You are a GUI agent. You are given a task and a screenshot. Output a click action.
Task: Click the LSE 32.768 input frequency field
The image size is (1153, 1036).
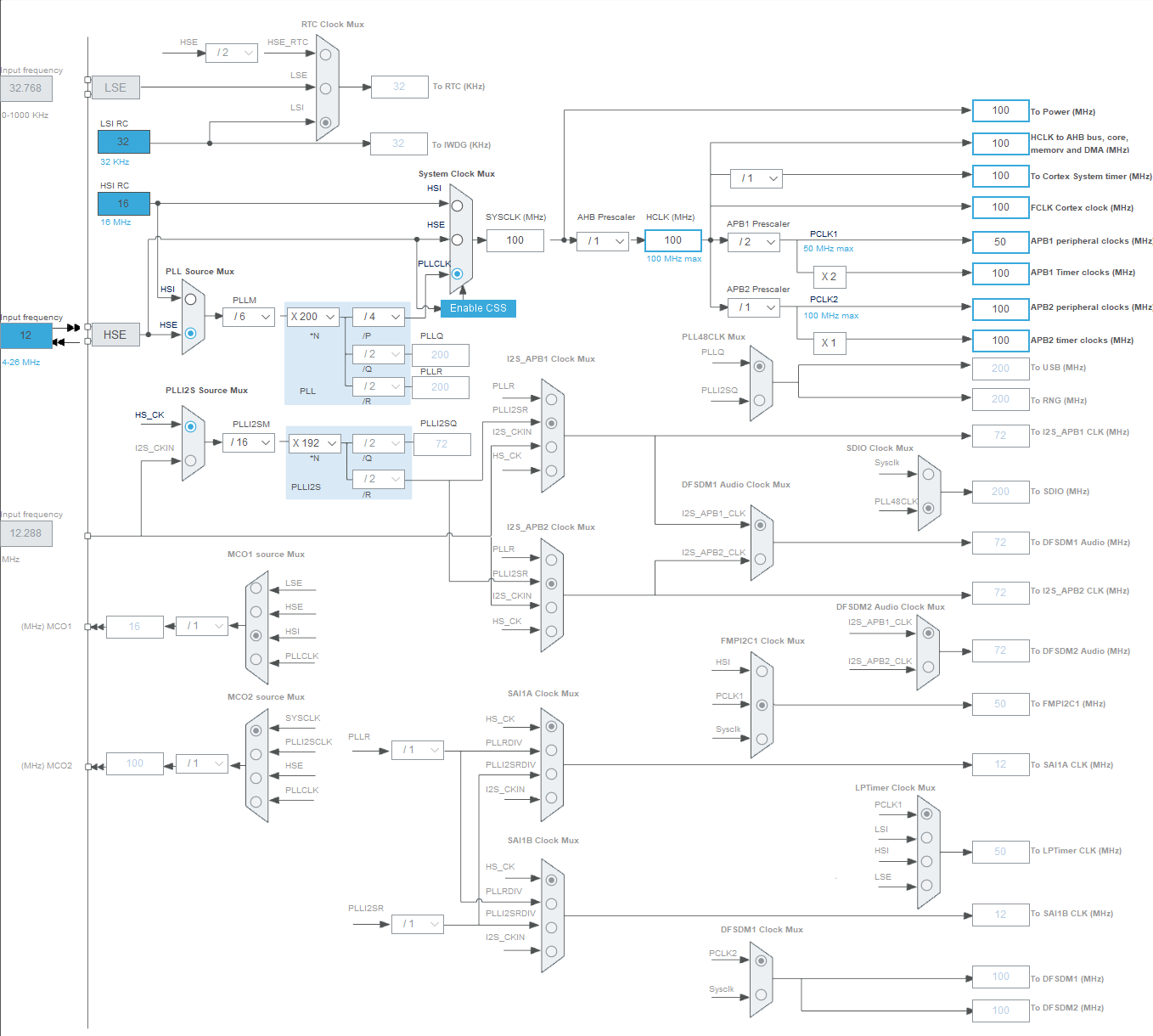point(26,88)
